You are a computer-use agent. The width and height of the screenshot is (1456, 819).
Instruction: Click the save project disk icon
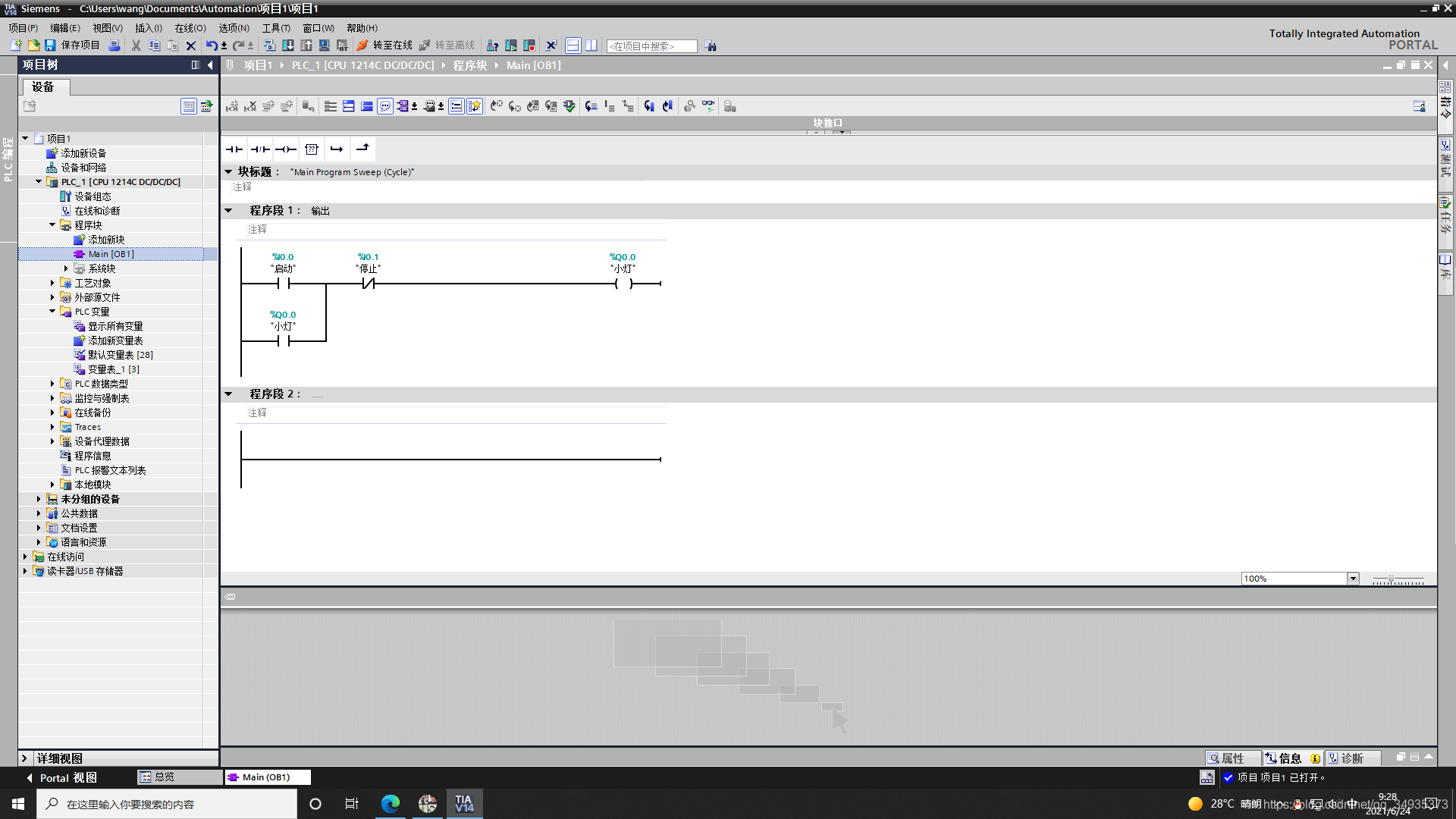click(x=50, y=45)
